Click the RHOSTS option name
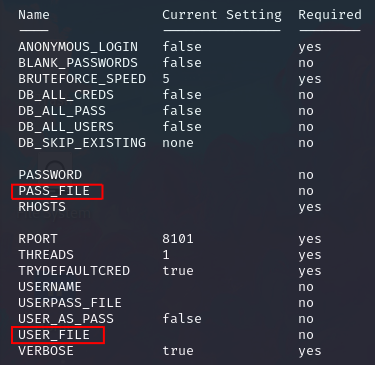Image resolution: width=375 pixels, height=365 pixels. (x=42, y=207)
